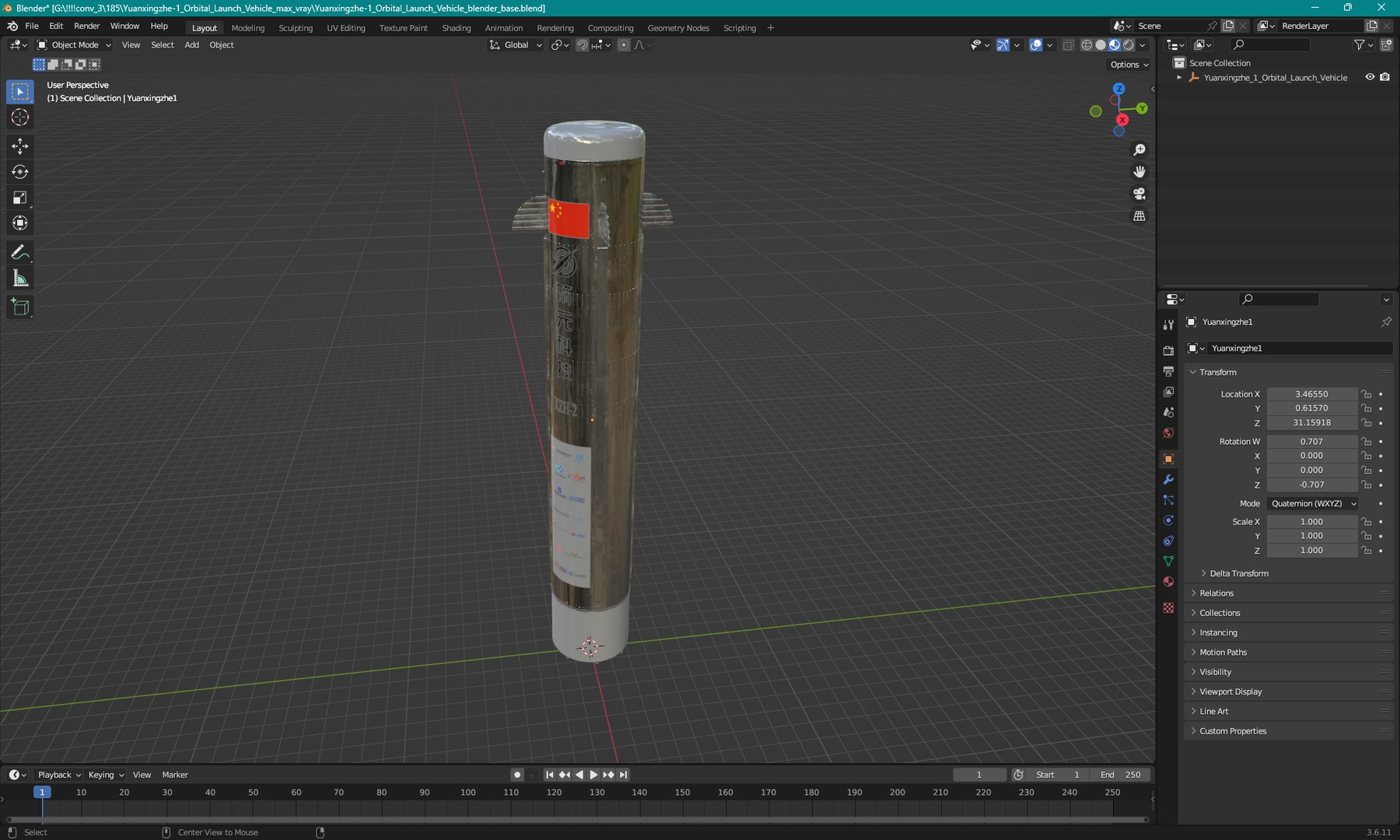Open the Output properties tab
The height and width of the screenshot is (840, 1400).
(x=1168, y=372)
